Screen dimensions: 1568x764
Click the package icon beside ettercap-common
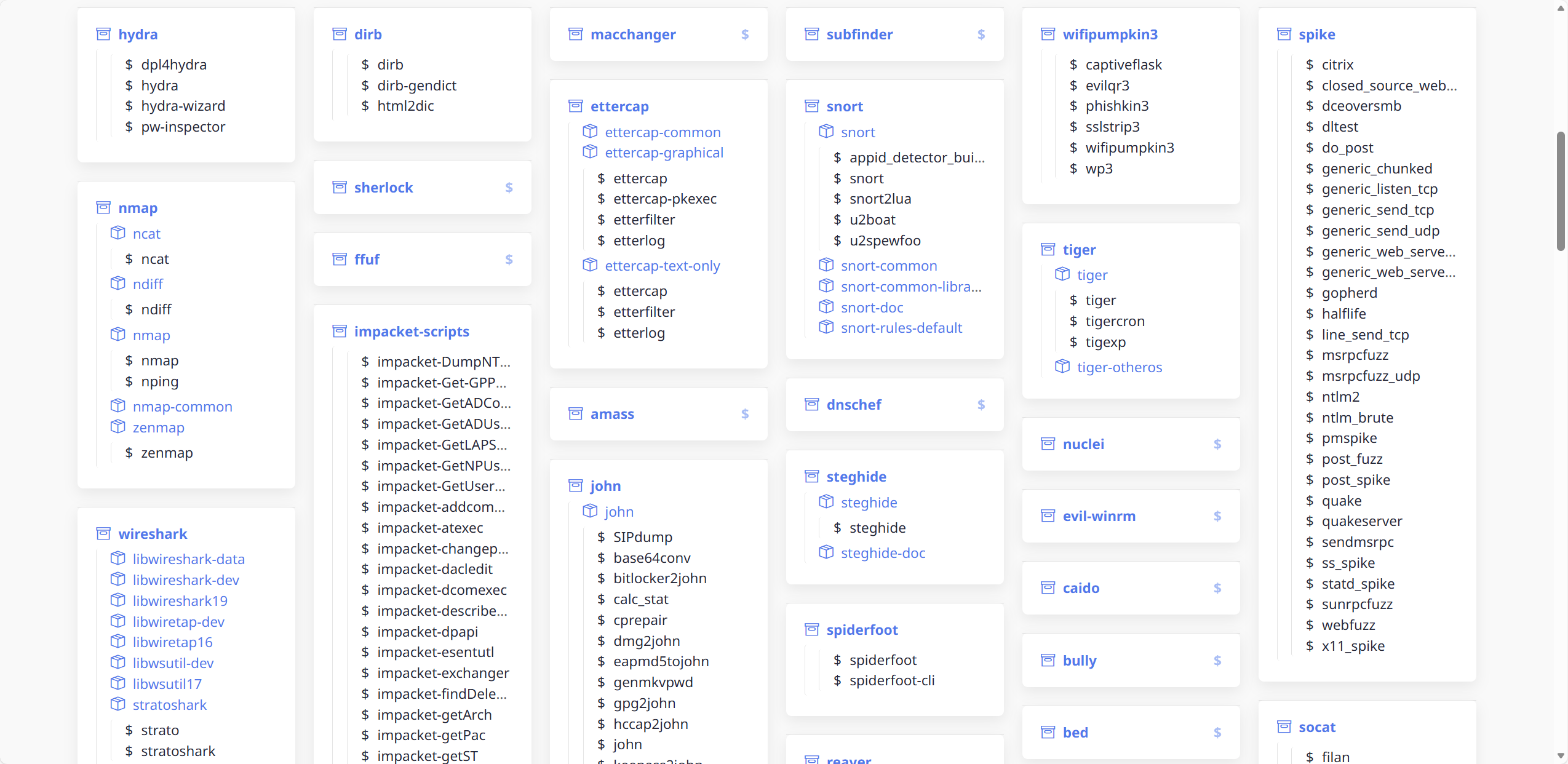click(590, 132)
